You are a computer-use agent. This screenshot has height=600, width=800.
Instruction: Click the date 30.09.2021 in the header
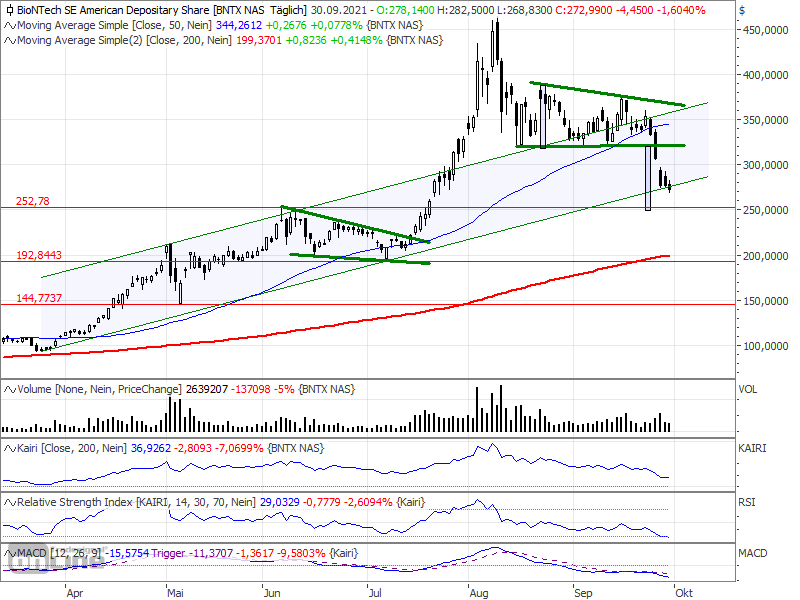tap(338, 10)
